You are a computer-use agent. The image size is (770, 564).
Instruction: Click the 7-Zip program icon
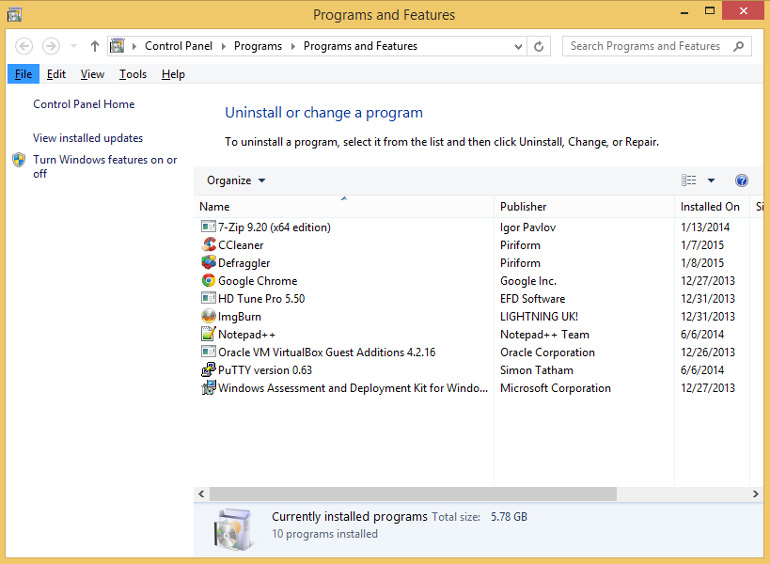point(208,226)
